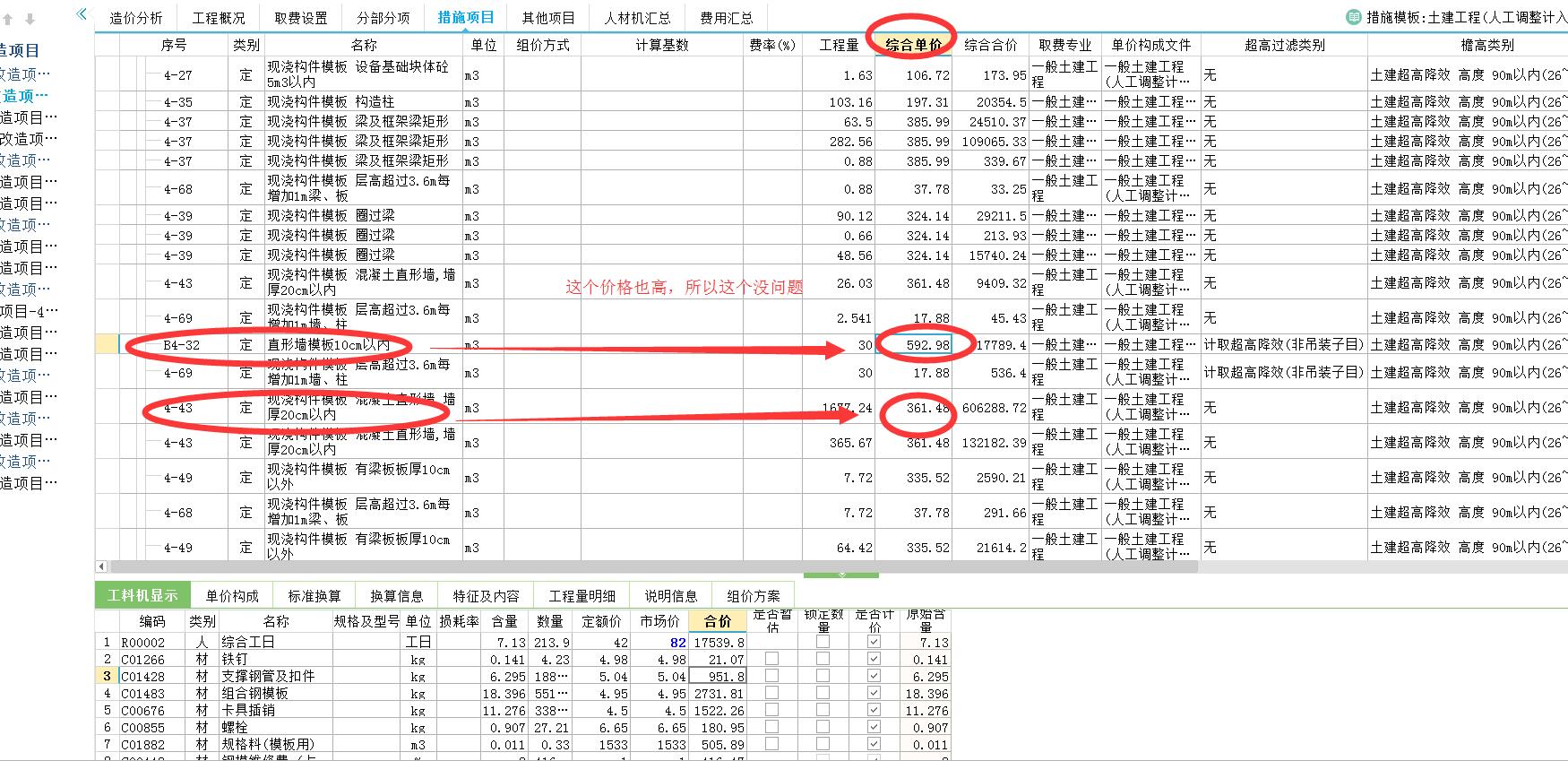This screenshot has height=761, width=1568.
Task: Select the 项目-4… item in left tree
Action: coord(29,311)
